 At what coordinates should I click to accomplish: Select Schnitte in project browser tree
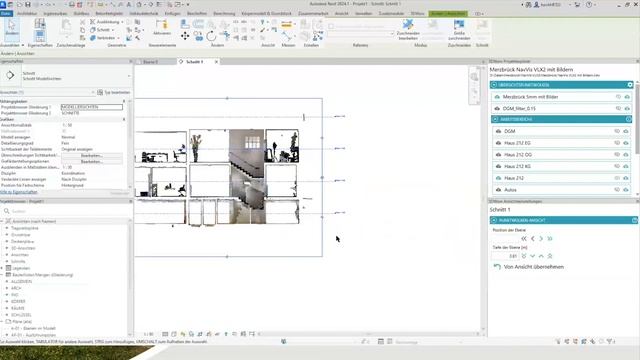18,261
